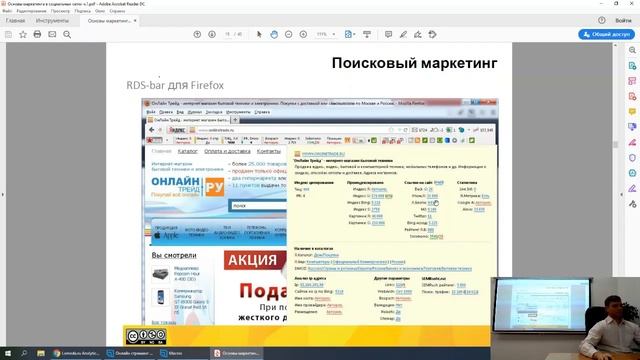
Task: Open the Справка menu
Action: pyautogui.click(x=117, y=11)
